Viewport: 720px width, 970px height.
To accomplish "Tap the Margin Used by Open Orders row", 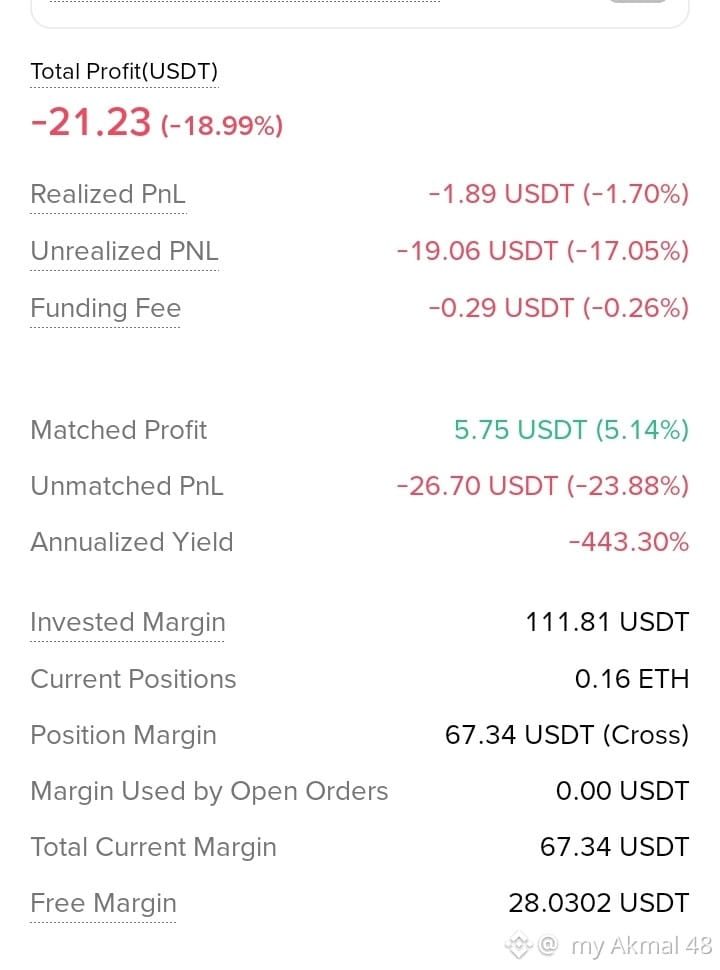I will point(359,791).
